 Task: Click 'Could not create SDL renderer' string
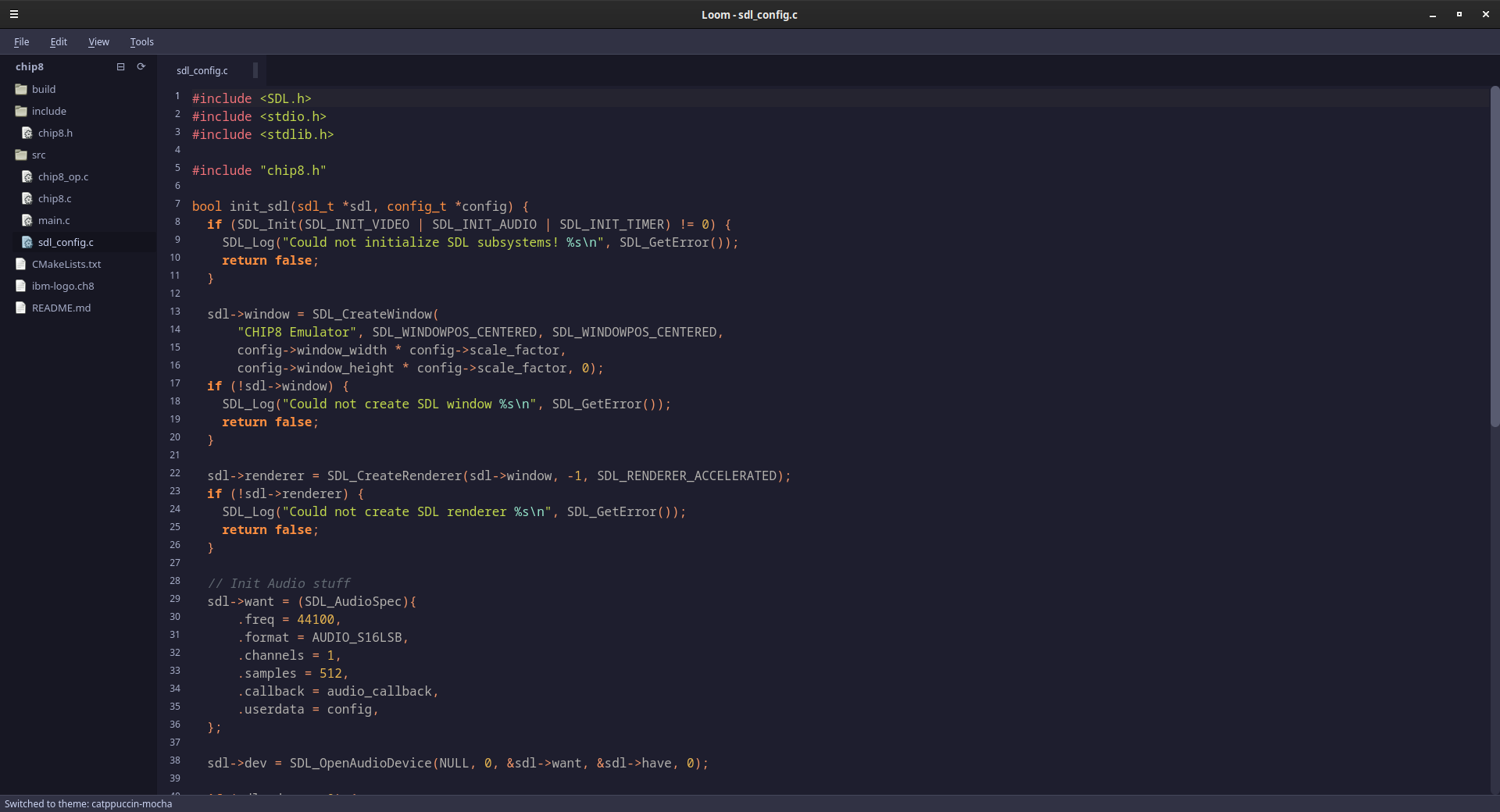(x=398, y=511)
